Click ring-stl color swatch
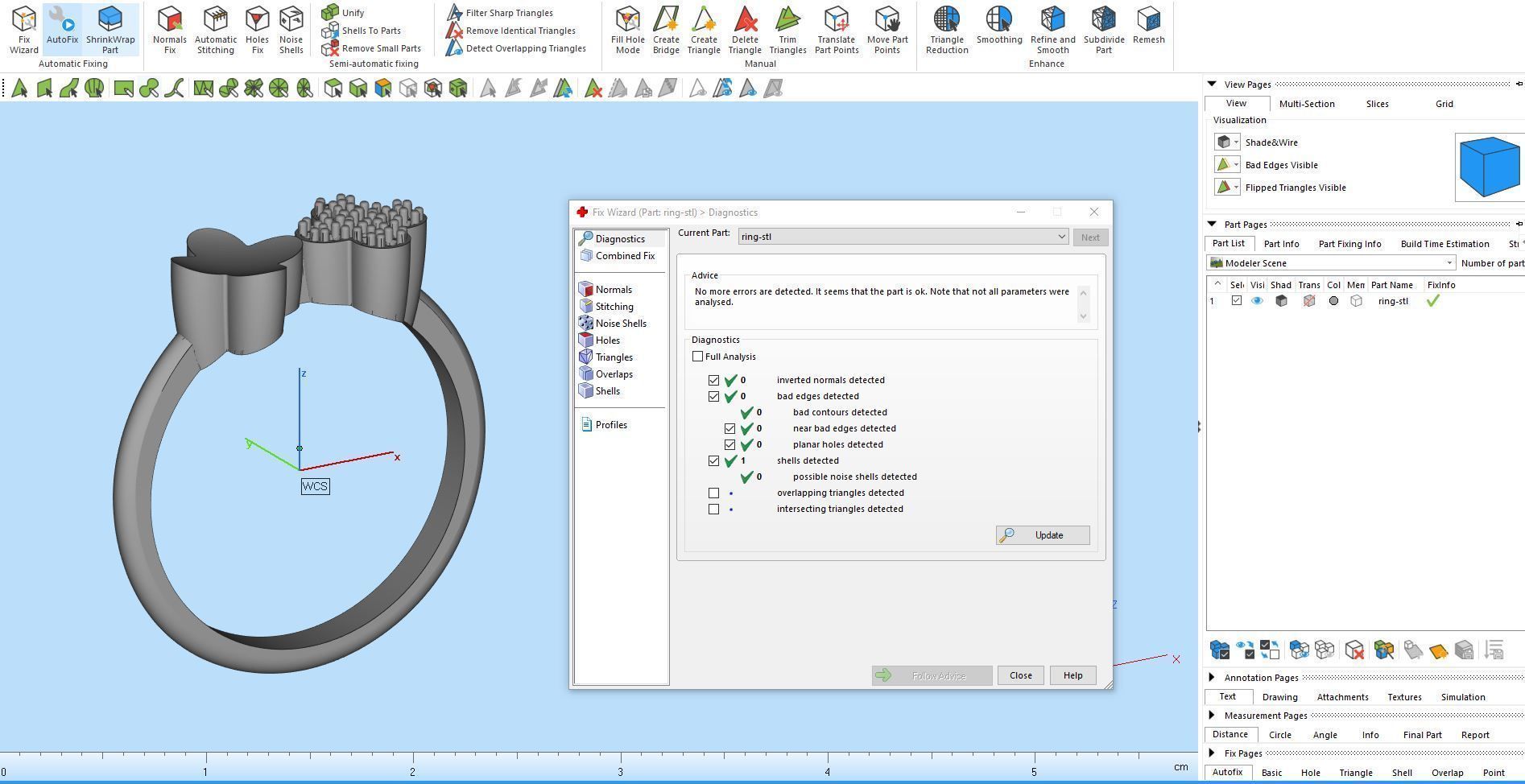This screenshot has height=784, width=1525. click(1333, 301)
